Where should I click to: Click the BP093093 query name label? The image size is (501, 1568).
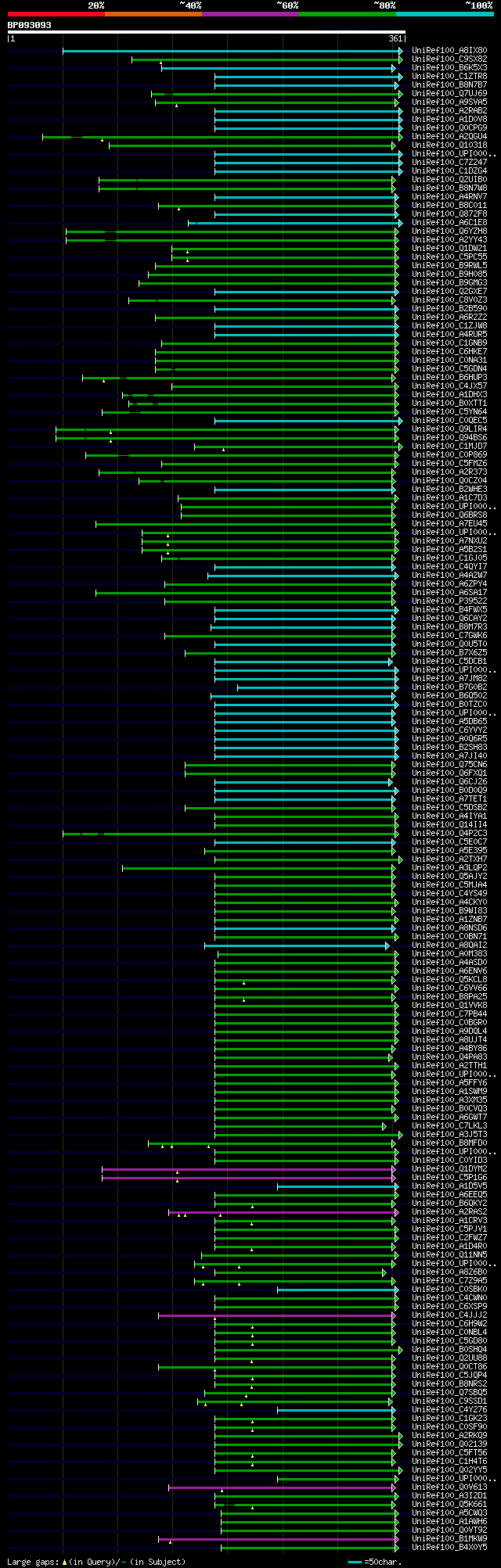[30, 25]
